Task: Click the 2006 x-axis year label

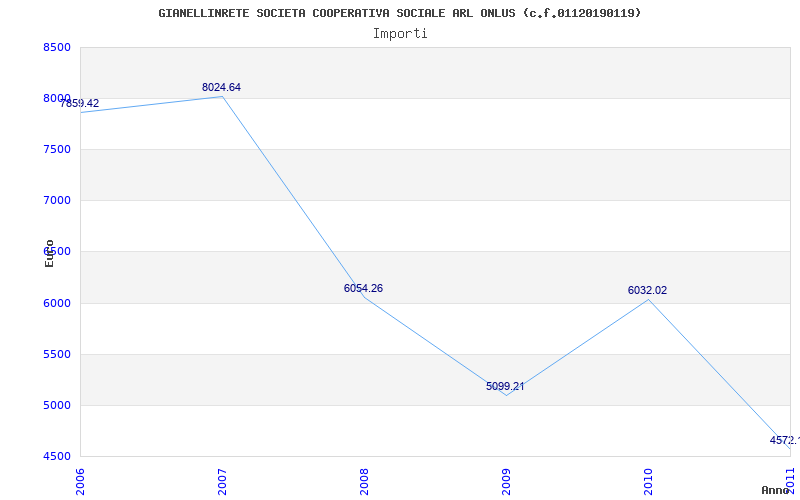Action: pyautogui.click(x=80, y=482)
